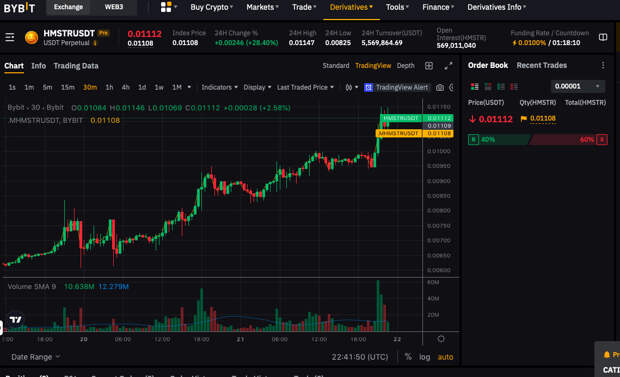
Task: Open the 0.00001 price grouping dropdown
Action: pyautogui.click(x=577, y=86)
